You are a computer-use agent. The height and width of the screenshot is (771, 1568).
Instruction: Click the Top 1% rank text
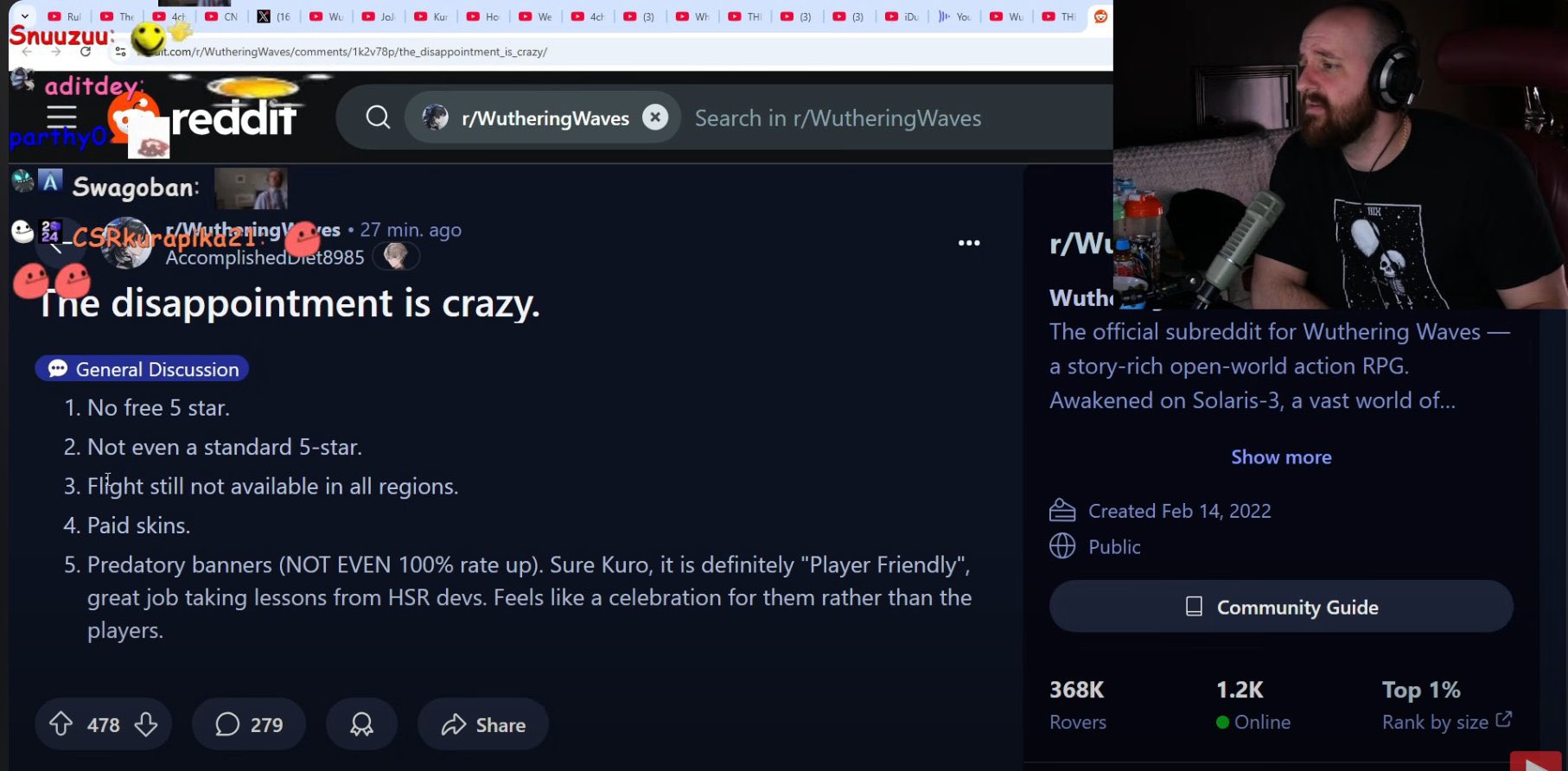pyautogui.click(x=1421, y=690)
